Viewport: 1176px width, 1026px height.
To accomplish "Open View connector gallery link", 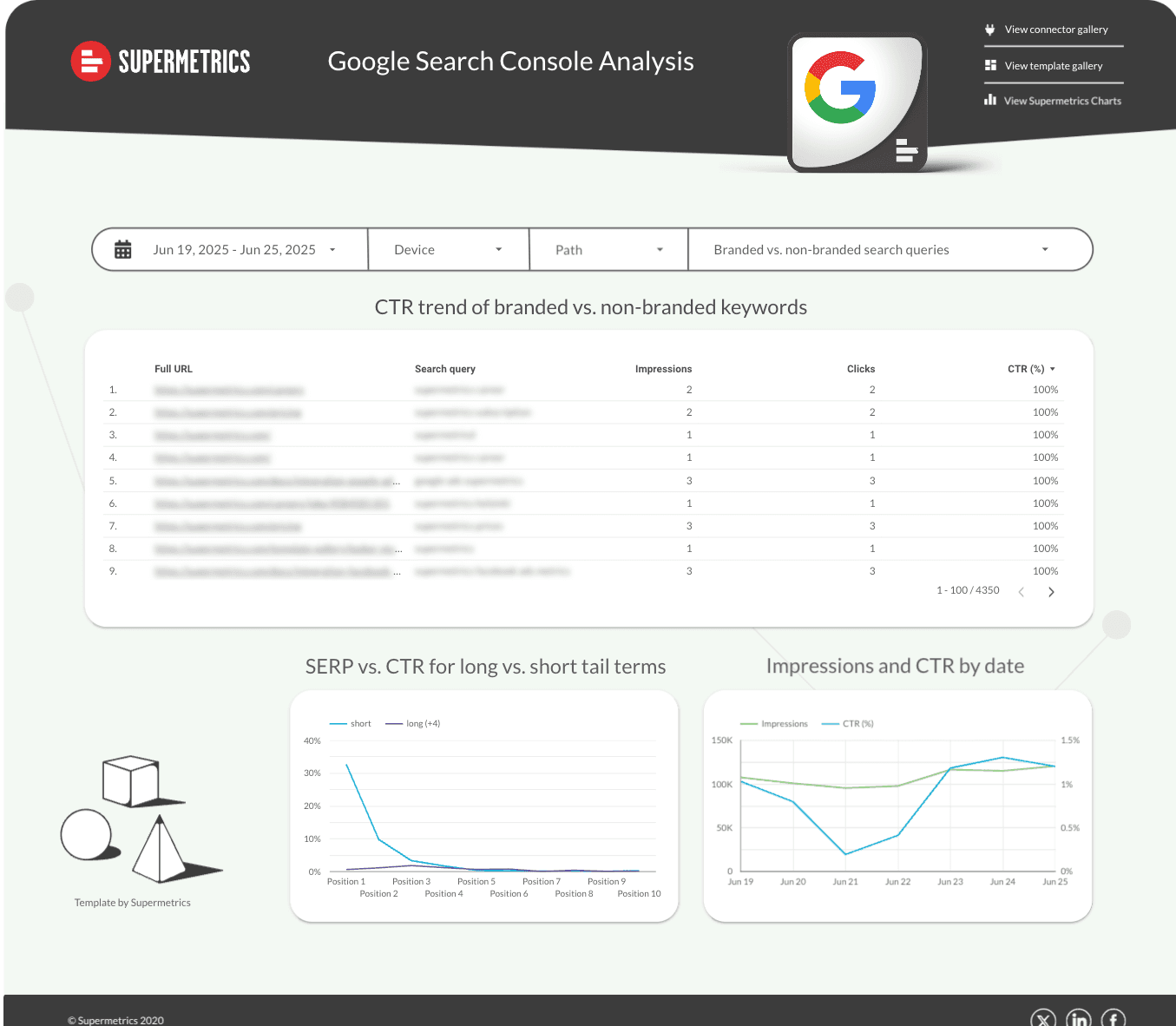I will (x=1055, y=30).
